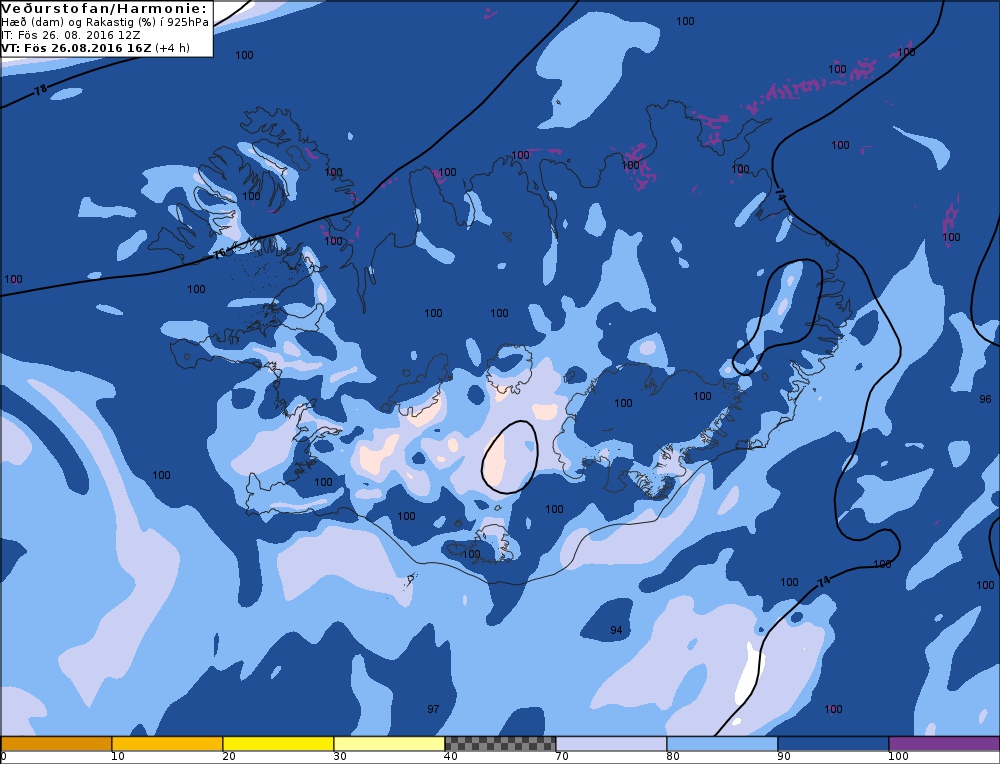1000x764 pixels.
Task: Select the bright yellow 20–30 legend swatch
Action: (278, 744)
